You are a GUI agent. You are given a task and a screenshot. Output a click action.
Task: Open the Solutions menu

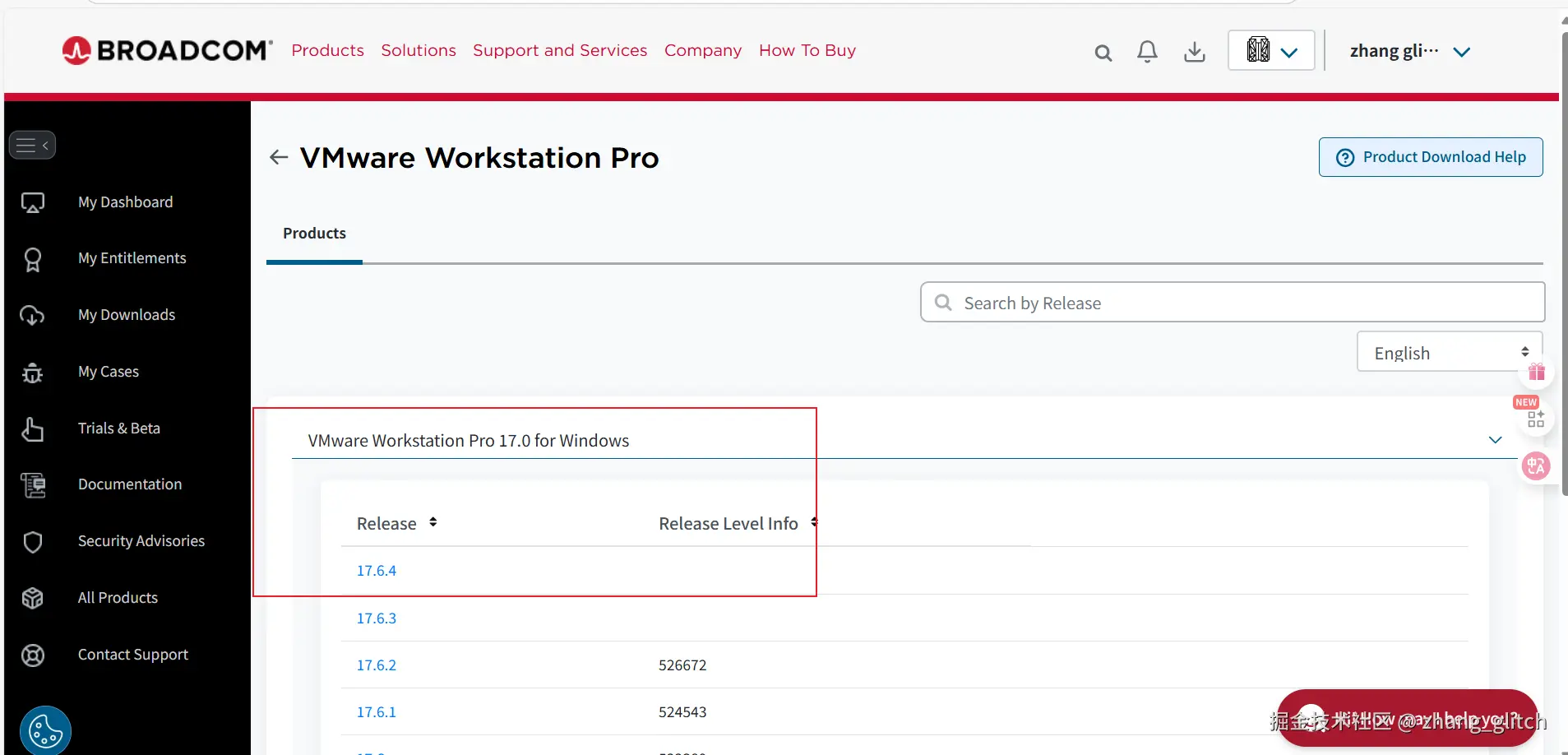click(x=419, y=50)
